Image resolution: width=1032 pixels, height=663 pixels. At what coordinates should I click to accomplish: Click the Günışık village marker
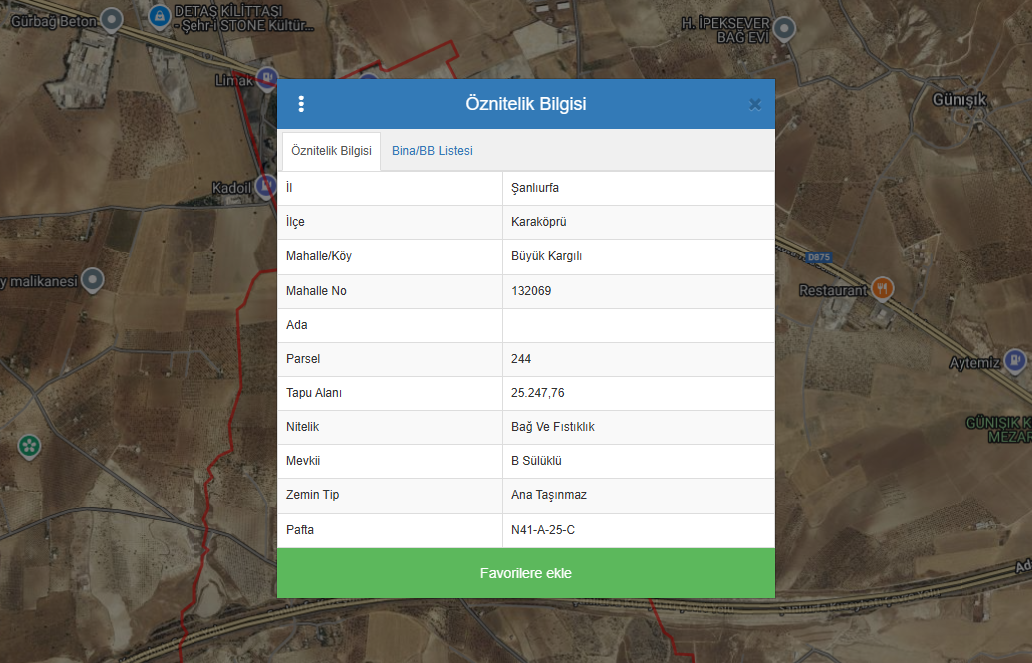click(x=959, y=100)
